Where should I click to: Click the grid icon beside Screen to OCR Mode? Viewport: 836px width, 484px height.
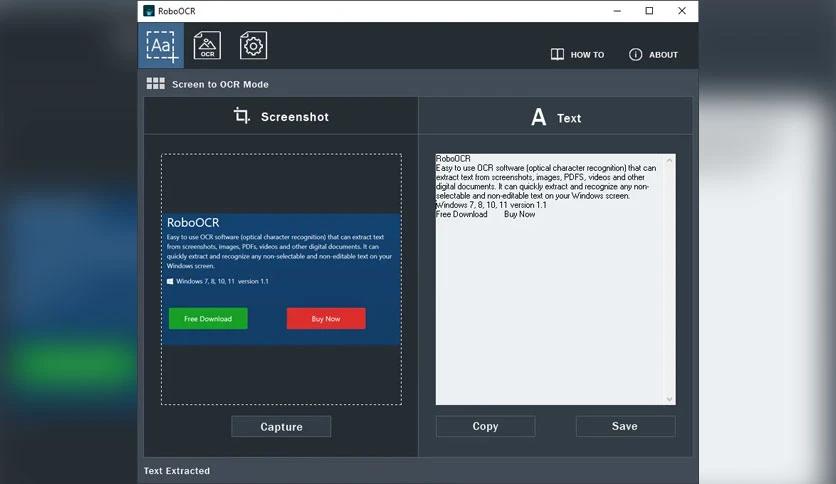pyautogui.click(x=156, y=84)
